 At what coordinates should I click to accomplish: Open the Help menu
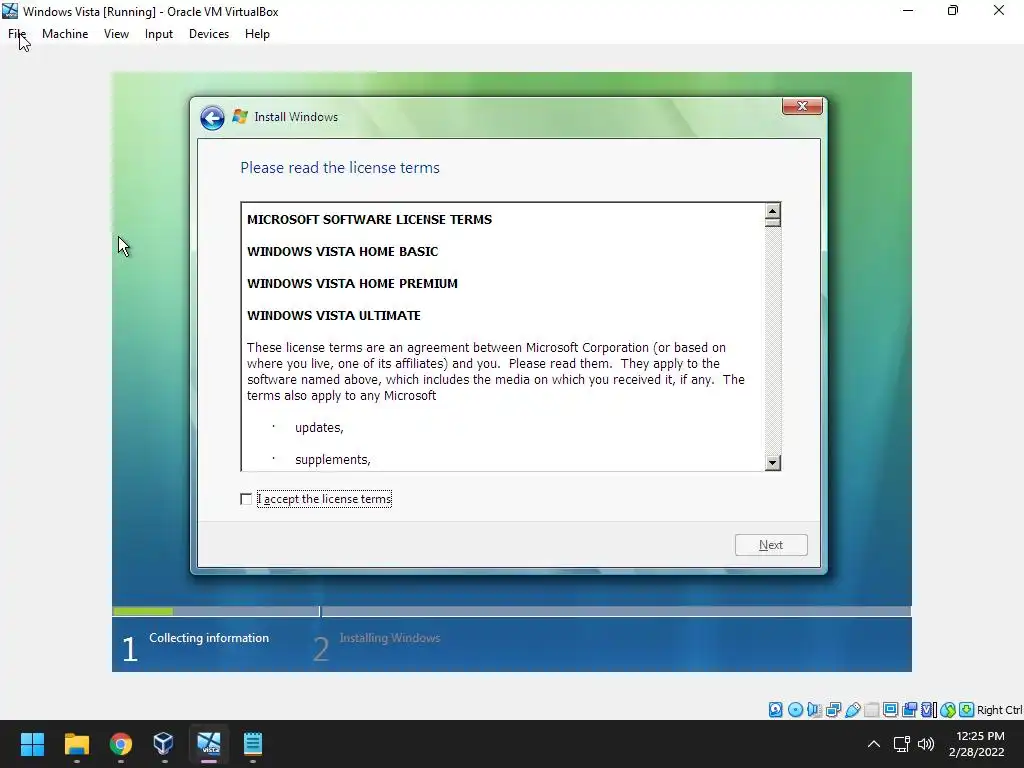(257, 34)
